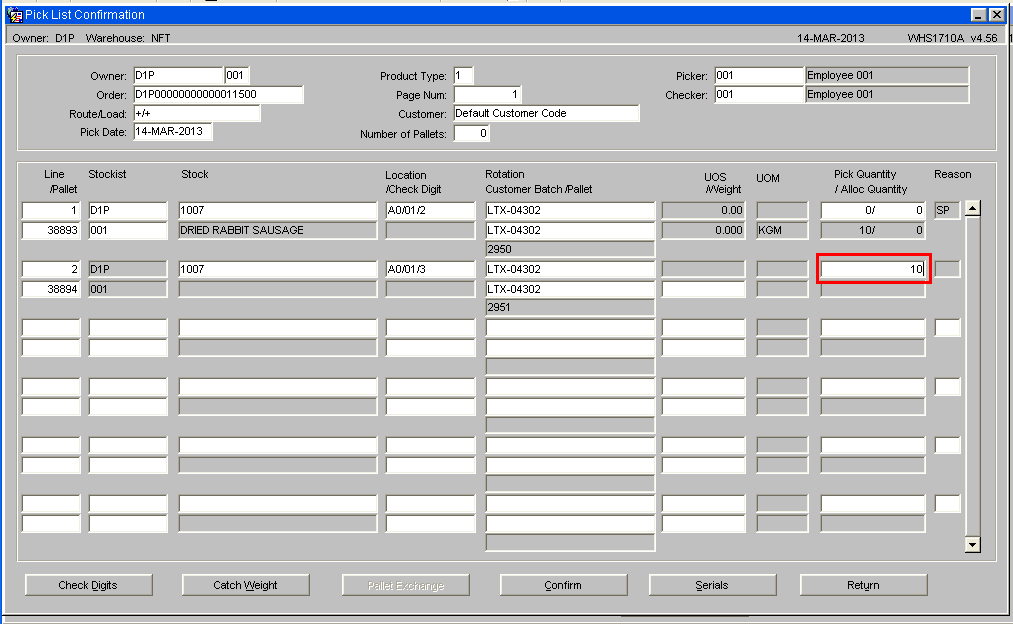Screen dimensions: 1013x624
Task: Click the 001 field beside pallet 38894
Action: pyautogui.click(x=128, y=289)
